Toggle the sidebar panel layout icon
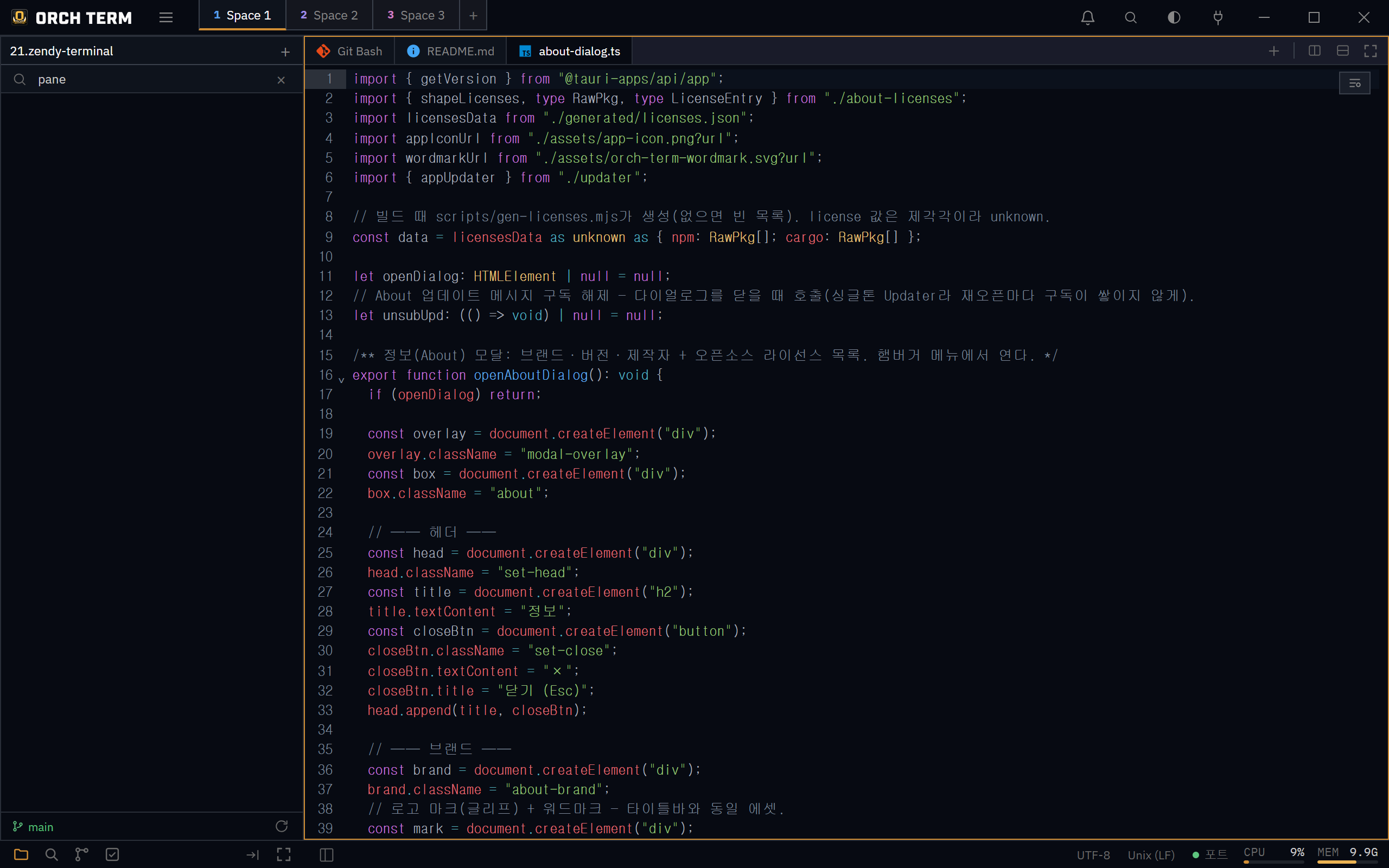The height and width of the screenshot is (868, 1389). (x=327, y=855)
